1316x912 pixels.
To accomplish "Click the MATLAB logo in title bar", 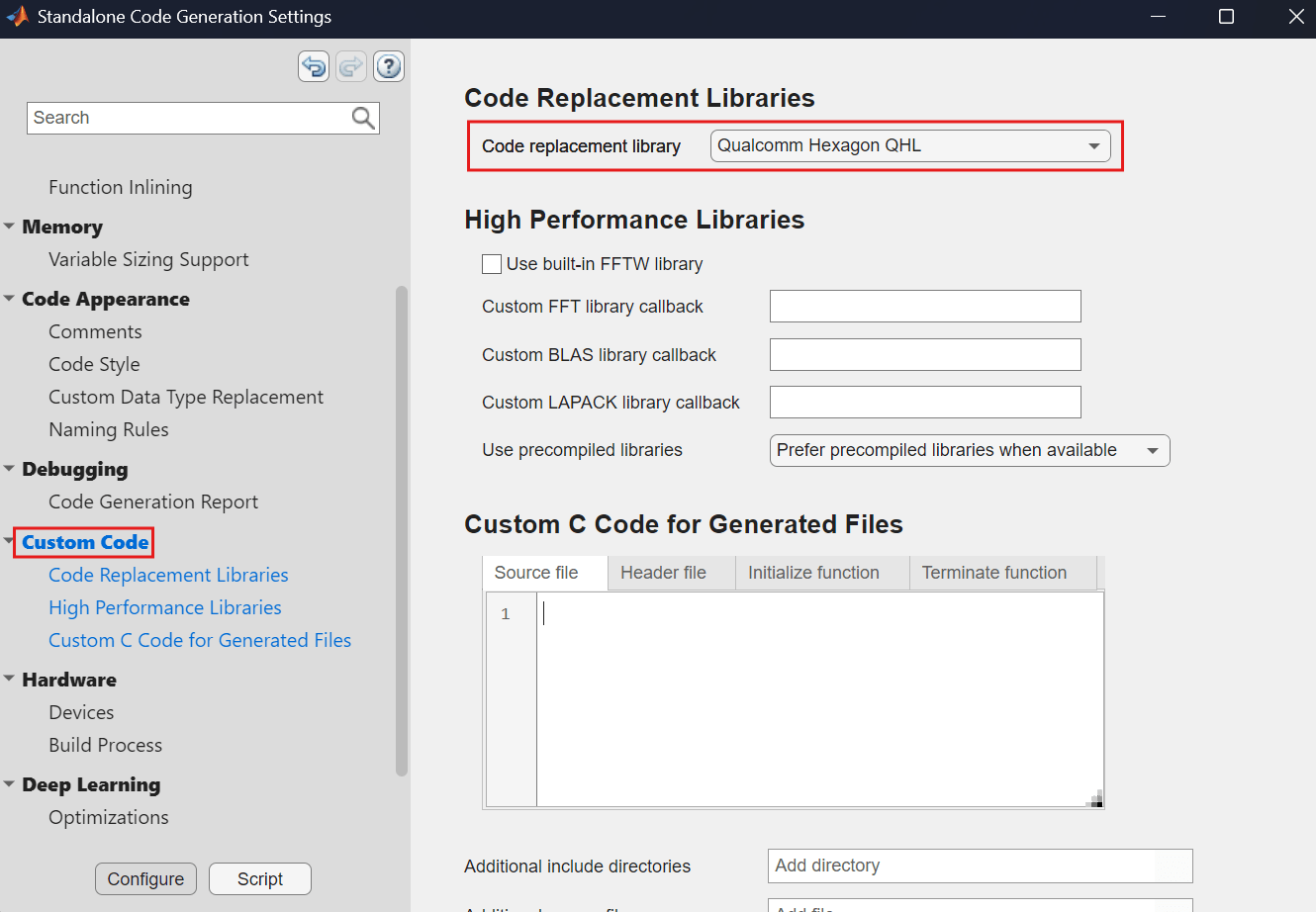I will [x=17, y=17].
